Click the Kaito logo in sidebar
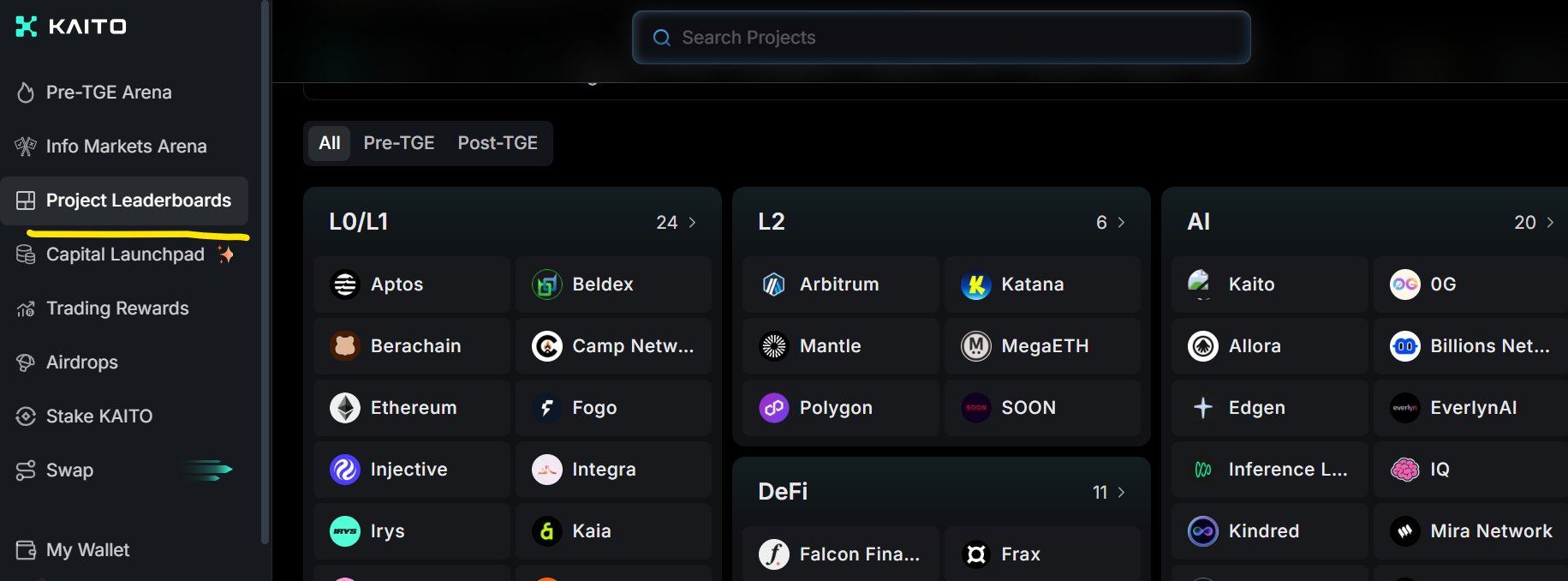 [27, 27]
